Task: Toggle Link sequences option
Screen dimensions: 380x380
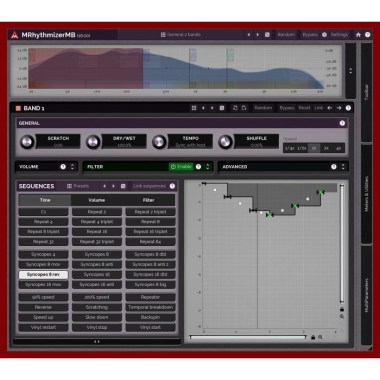Action: 149,186
